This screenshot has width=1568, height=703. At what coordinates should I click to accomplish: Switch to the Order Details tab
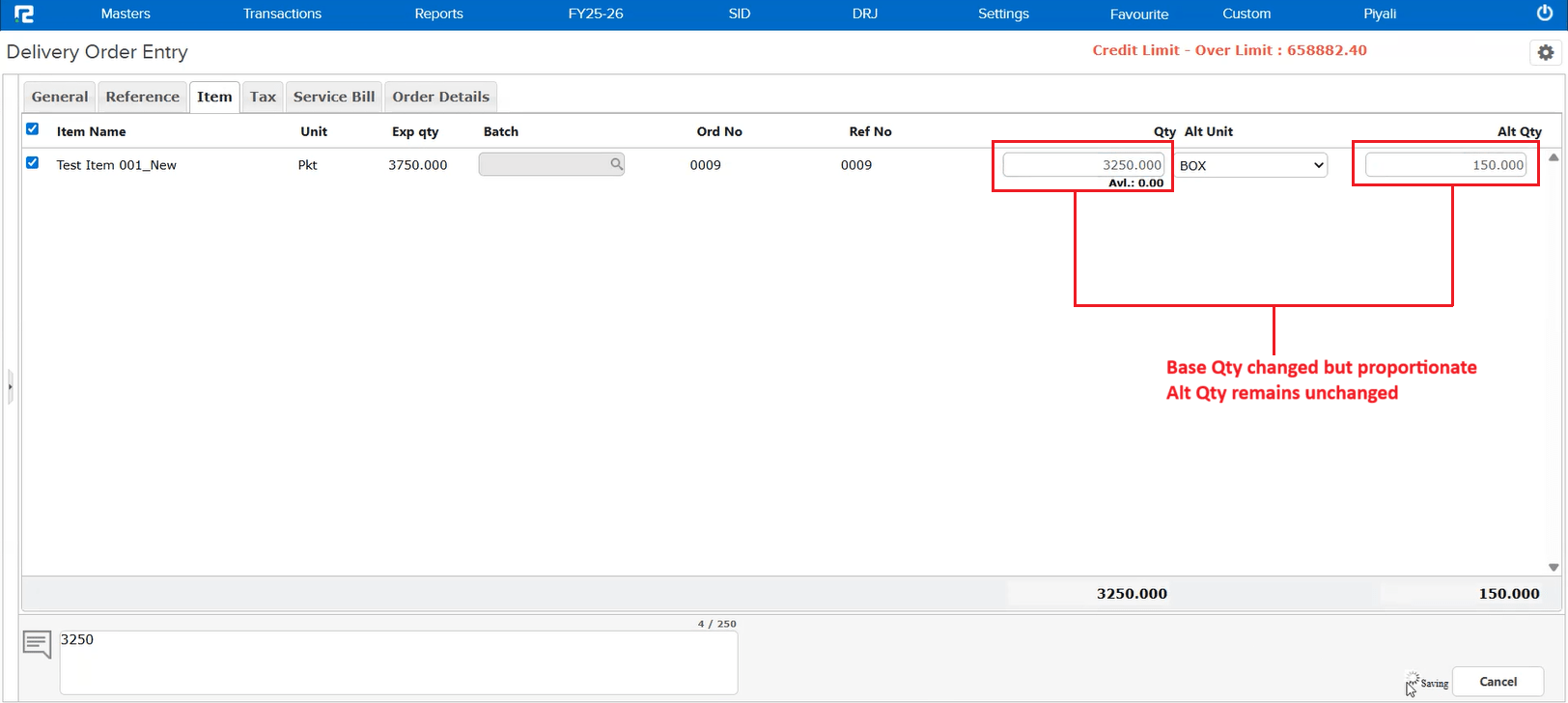[x=440, y=97]
